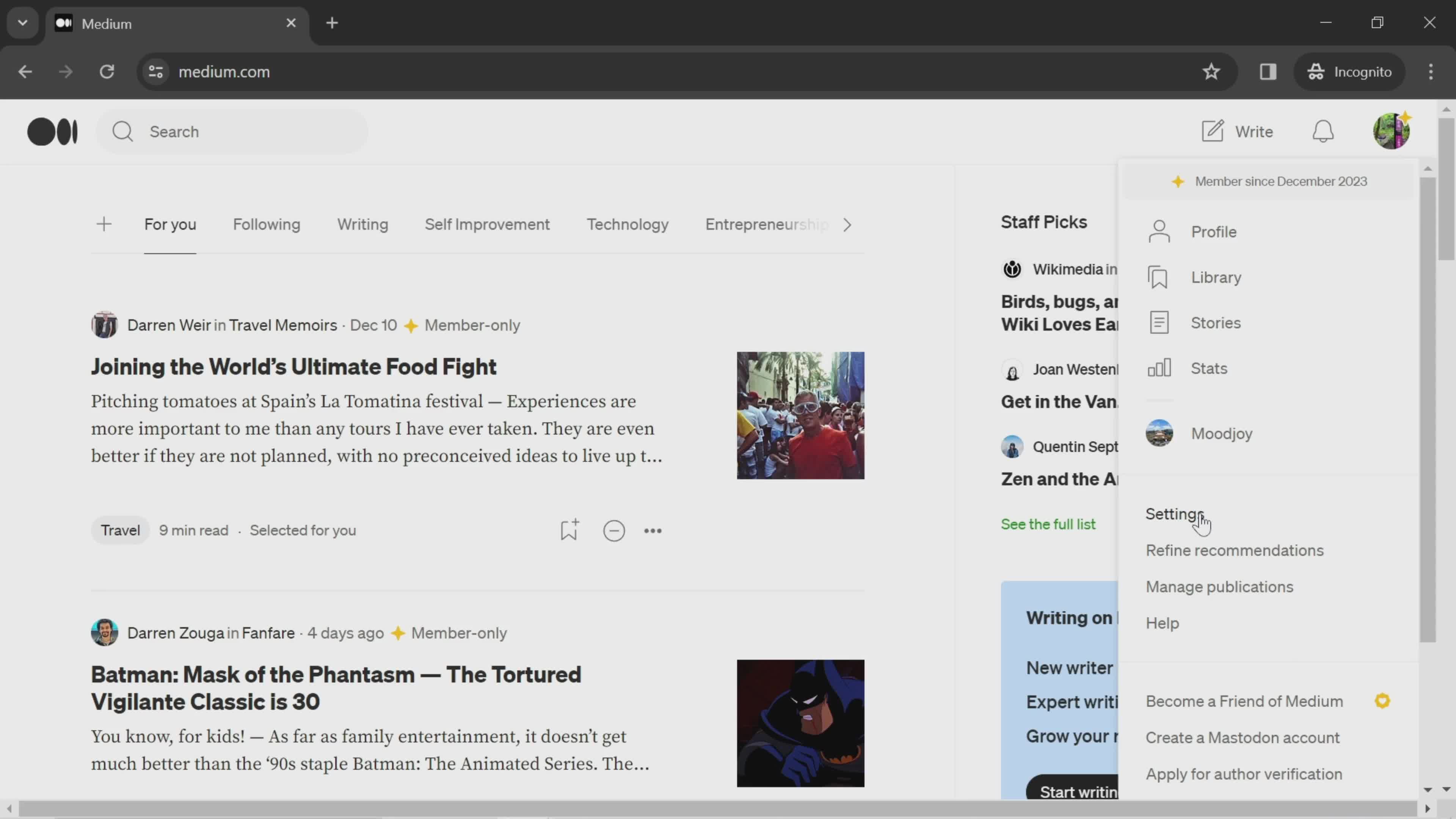
Task: Click the Stories document icon
Action: coord(1159,322)
